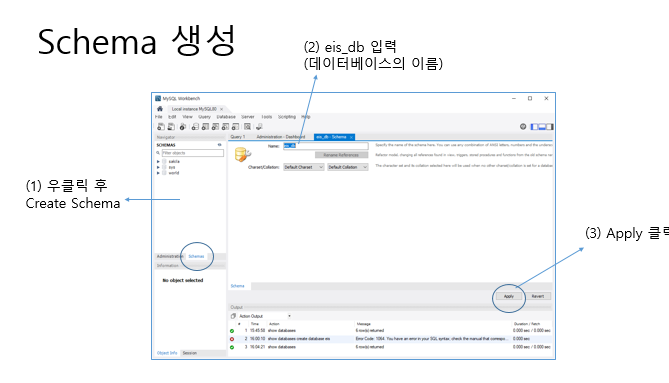Click the create new table toolbar icon

pos(205,127)
